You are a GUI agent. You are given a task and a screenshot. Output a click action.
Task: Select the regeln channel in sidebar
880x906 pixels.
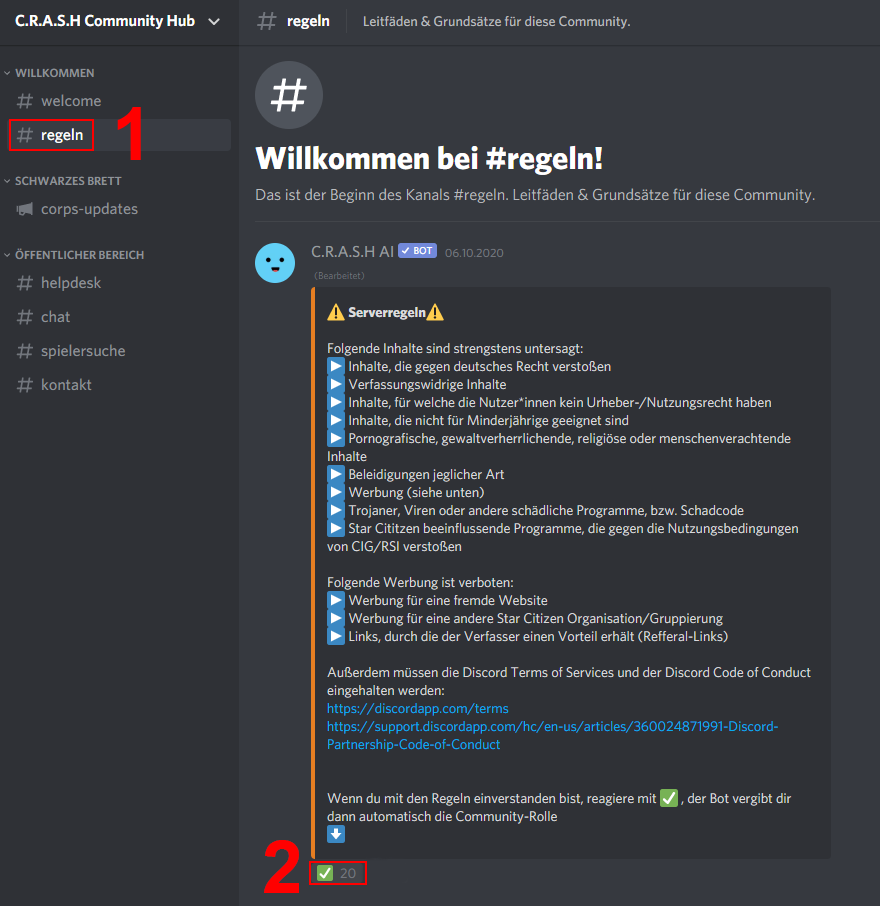click(x=119, y=135)
